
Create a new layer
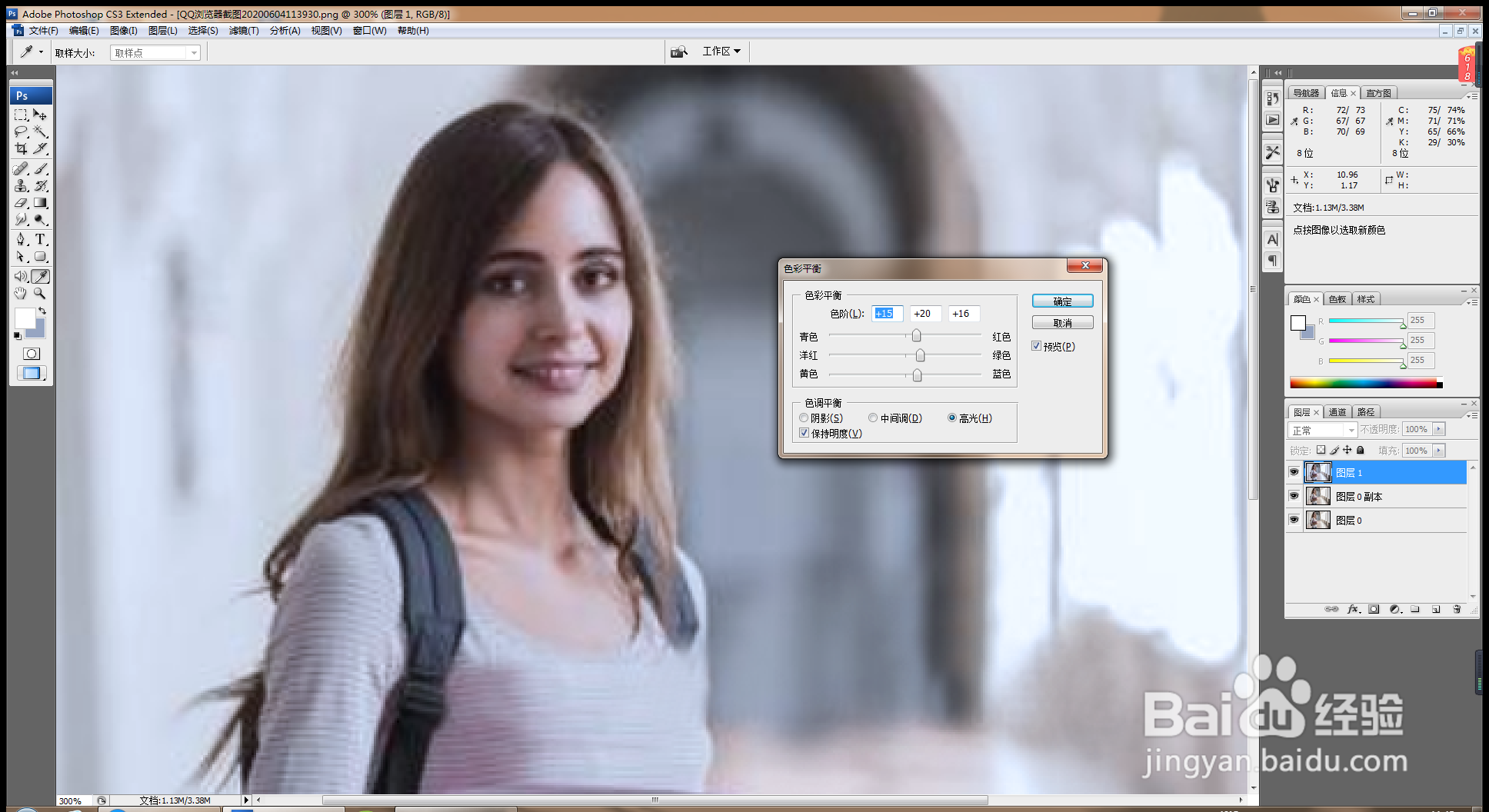coord(1436,609)
